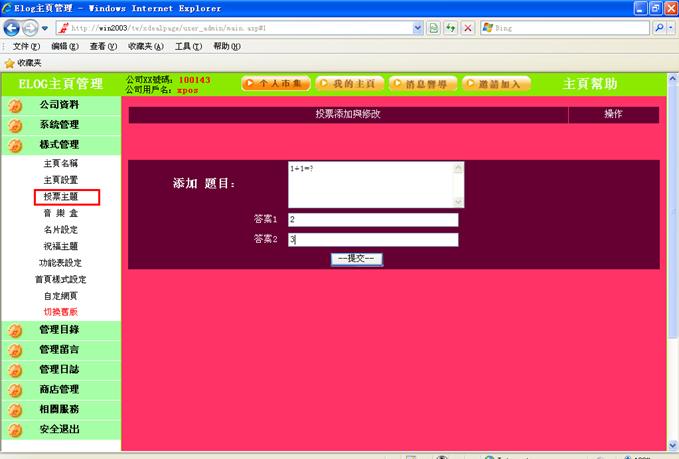The image size is (679, 459).
Task: Collapse the 樣式管理 sidebar section
Action: pyautogui.click(x=59, y=145)
